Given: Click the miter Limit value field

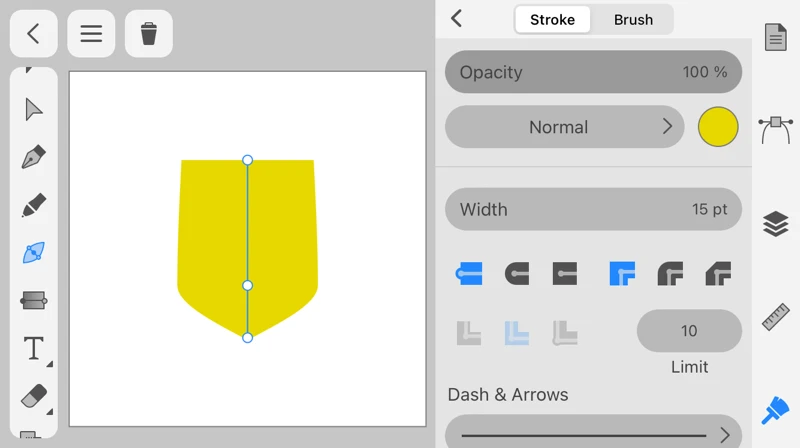Looking at the screenshot, I should pyautogui.click(x=689, y=331).
